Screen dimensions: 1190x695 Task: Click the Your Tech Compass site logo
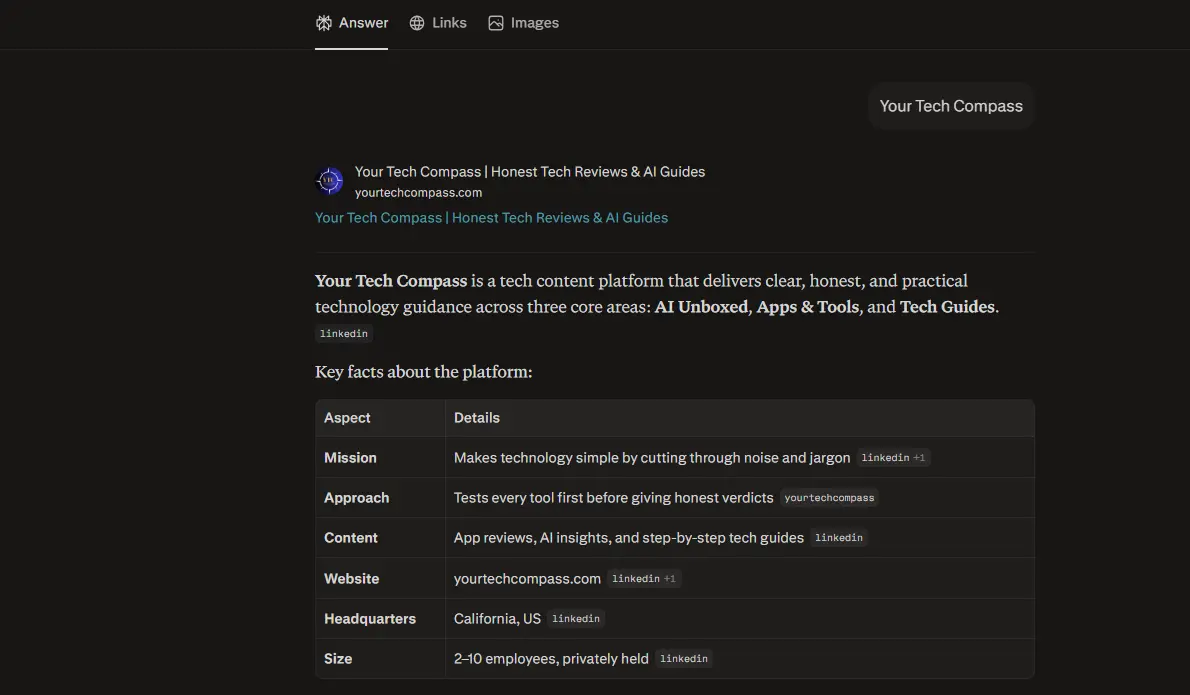[x=329, y=181]
